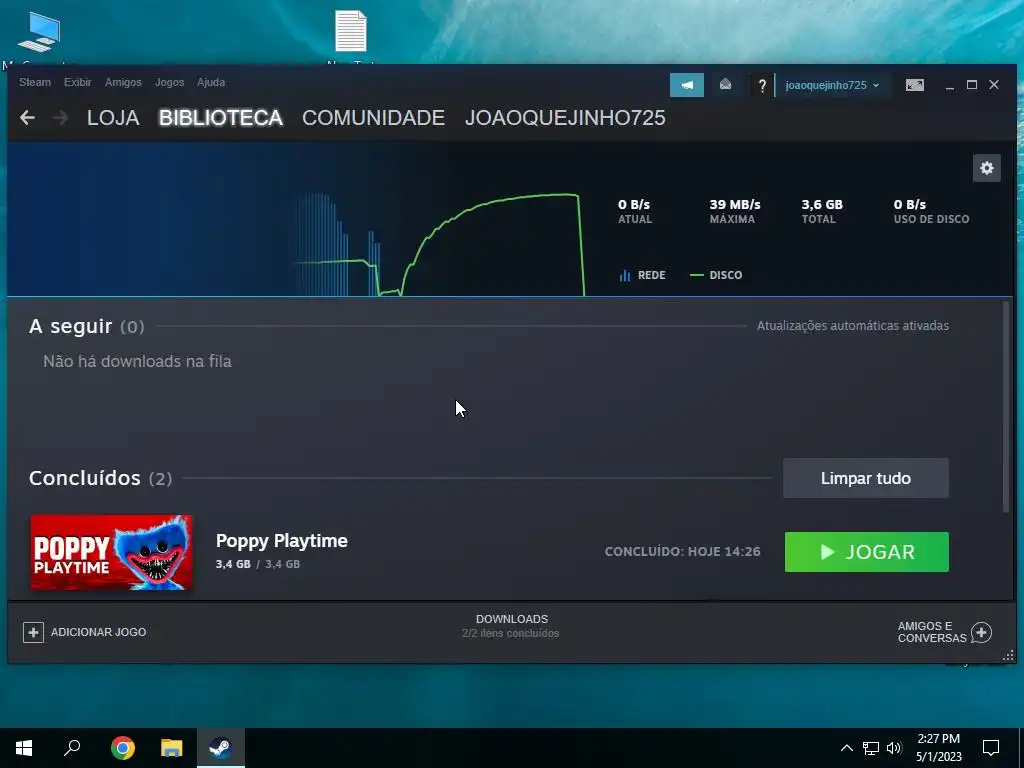
Task: Show hidden system tray icons
Action: (846, 748)
